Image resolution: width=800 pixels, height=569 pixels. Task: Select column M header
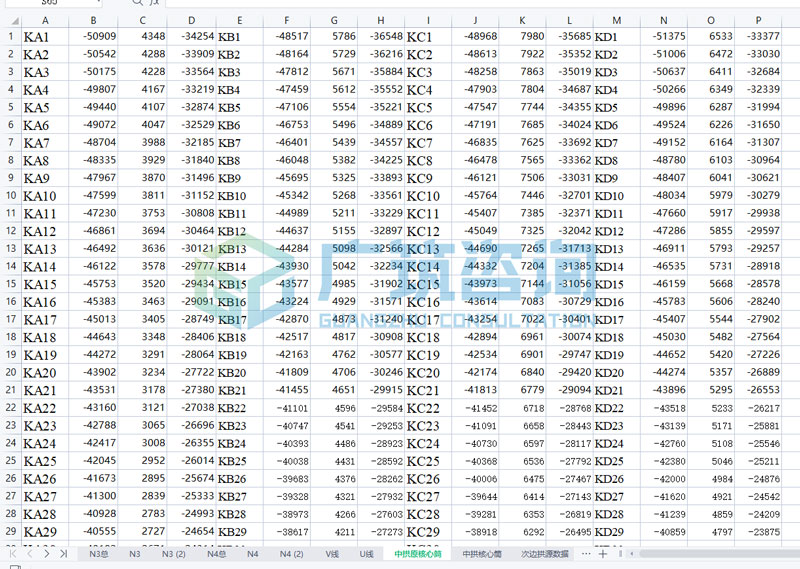617,21
